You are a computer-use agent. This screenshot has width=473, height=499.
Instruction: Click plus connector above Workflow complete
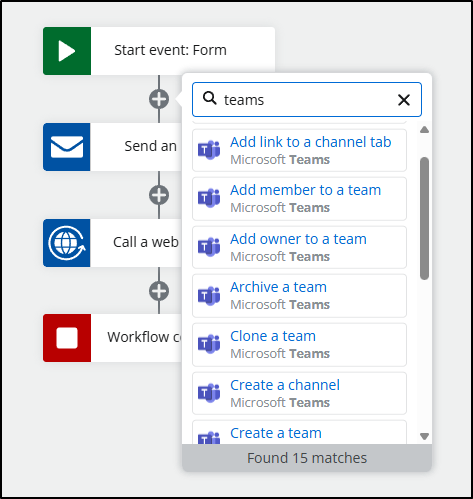point(159,291)
